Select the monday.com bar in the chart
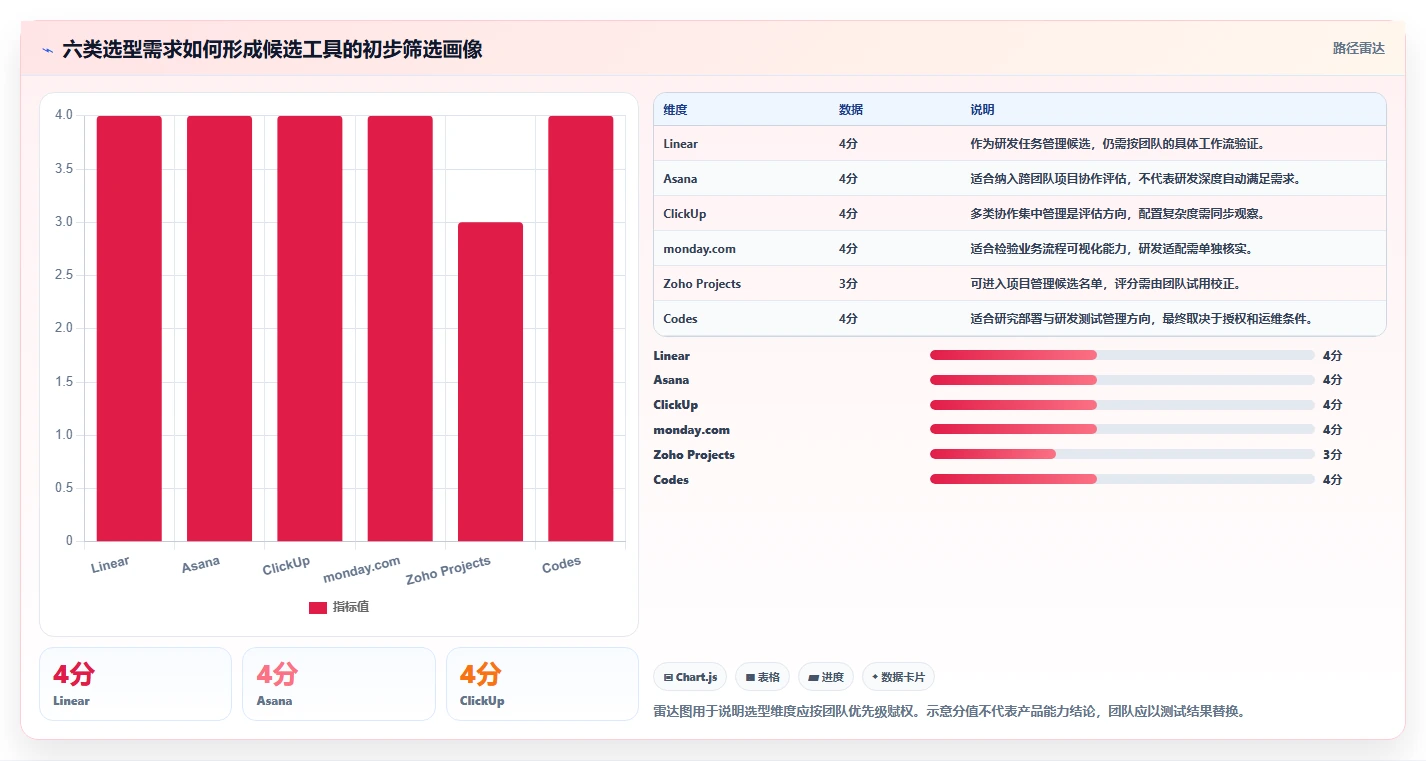Image resolution: width=1426 pixels, height=761 pixels. click(x=400, y=328)
